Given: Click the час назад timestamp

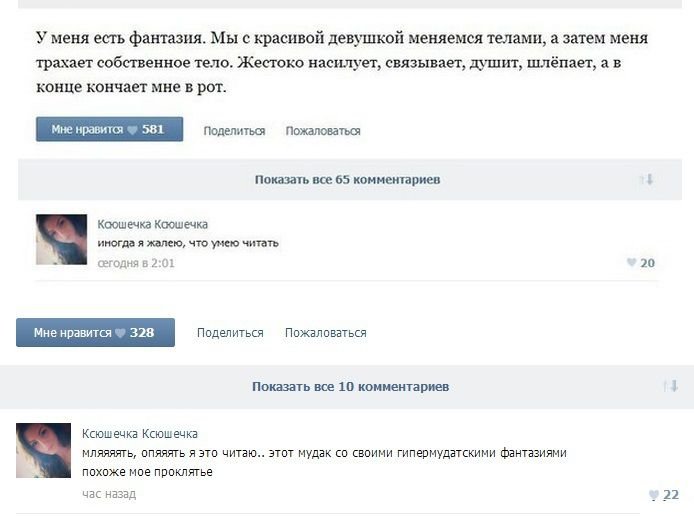Looking at the screenshot, I should pyautogui.click(x=109, y=494).
